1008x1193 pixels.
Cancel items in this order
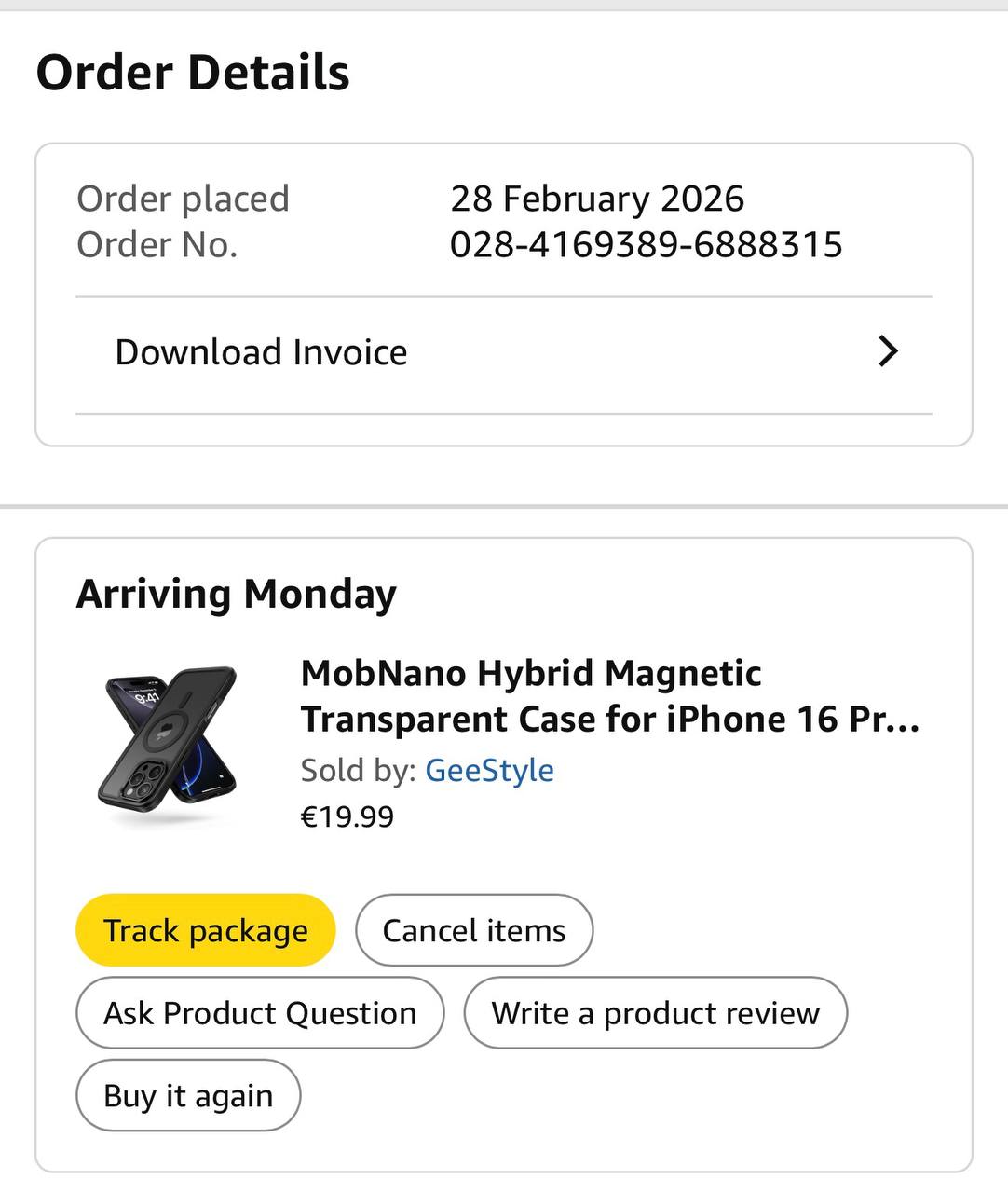tap(474, 930)
